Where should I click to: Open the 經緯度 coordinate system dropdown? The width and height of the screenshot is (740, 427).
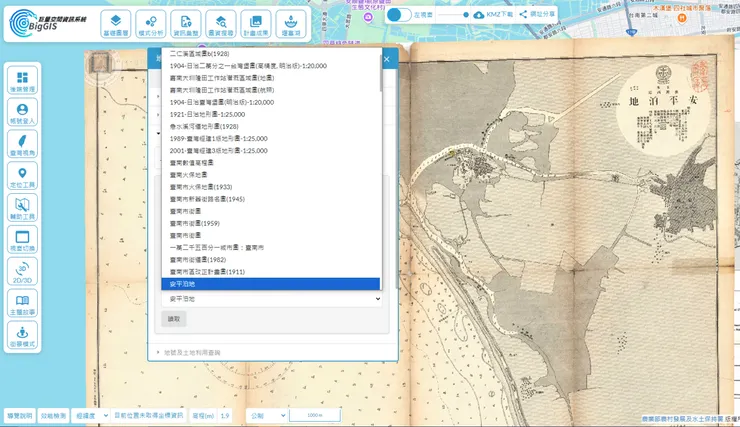coord(90,416)
